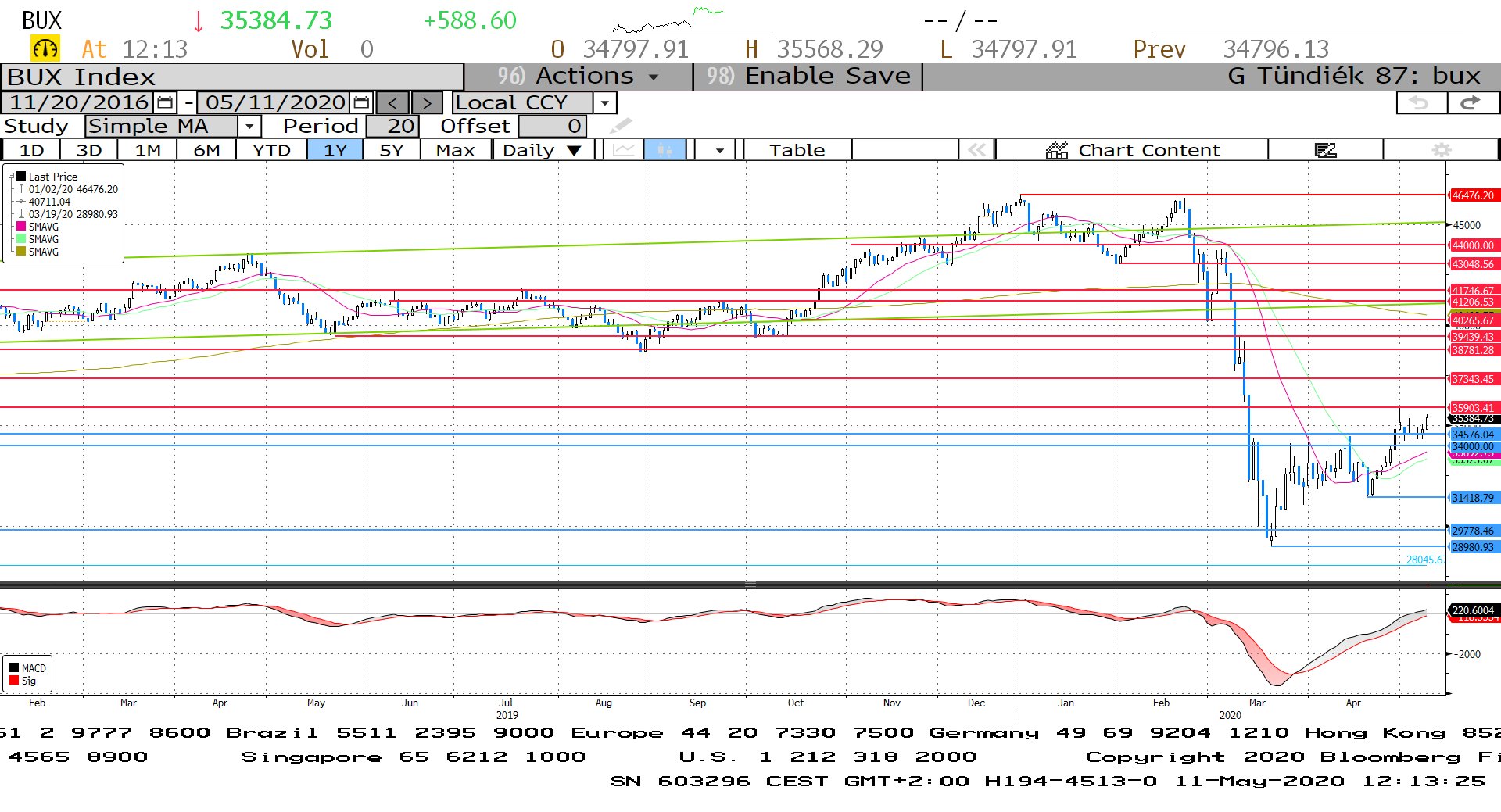
Task: Click the Prev close value 34796.13
Action: [x=1276, y=49]
